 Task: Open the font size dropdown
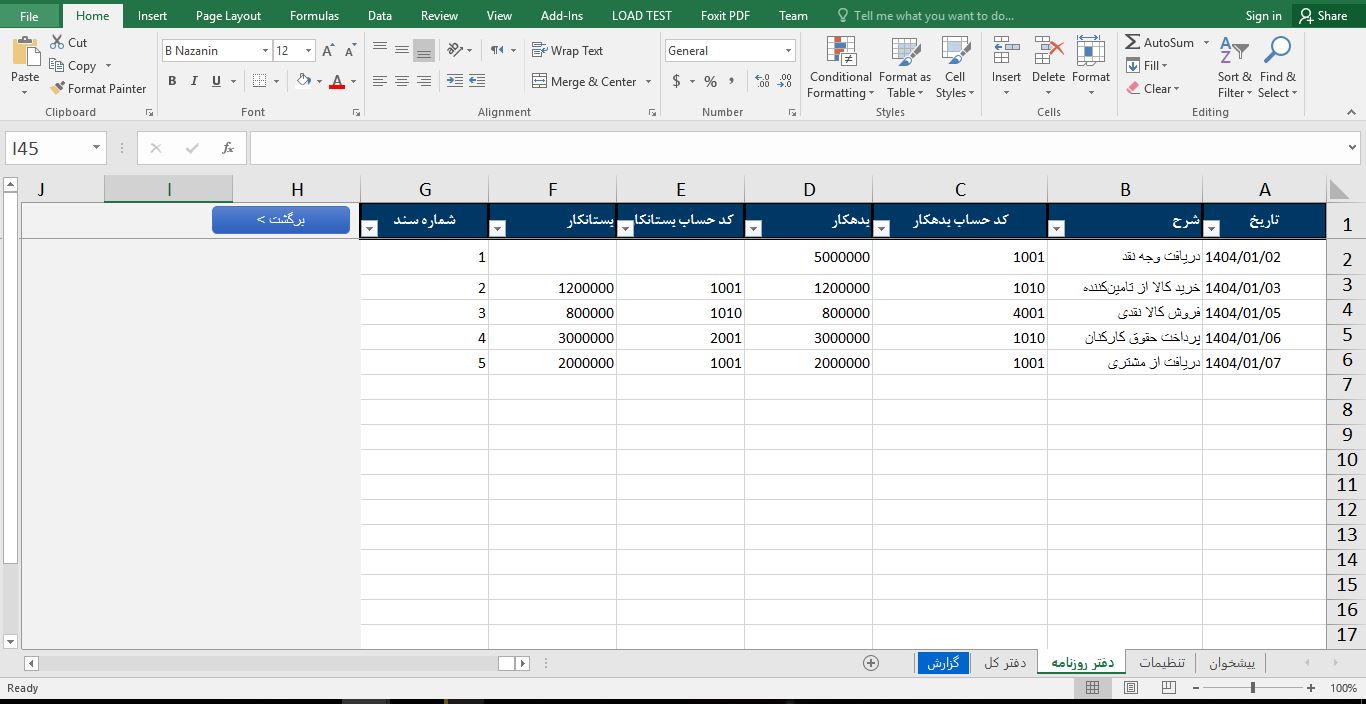308,50
